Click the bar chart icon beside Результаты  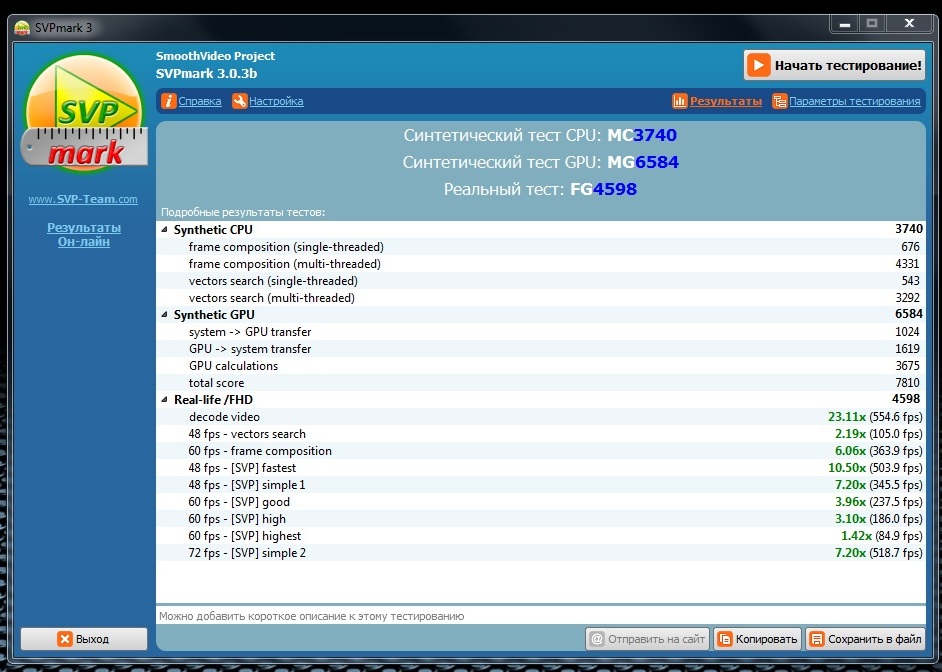pos(679,101)
